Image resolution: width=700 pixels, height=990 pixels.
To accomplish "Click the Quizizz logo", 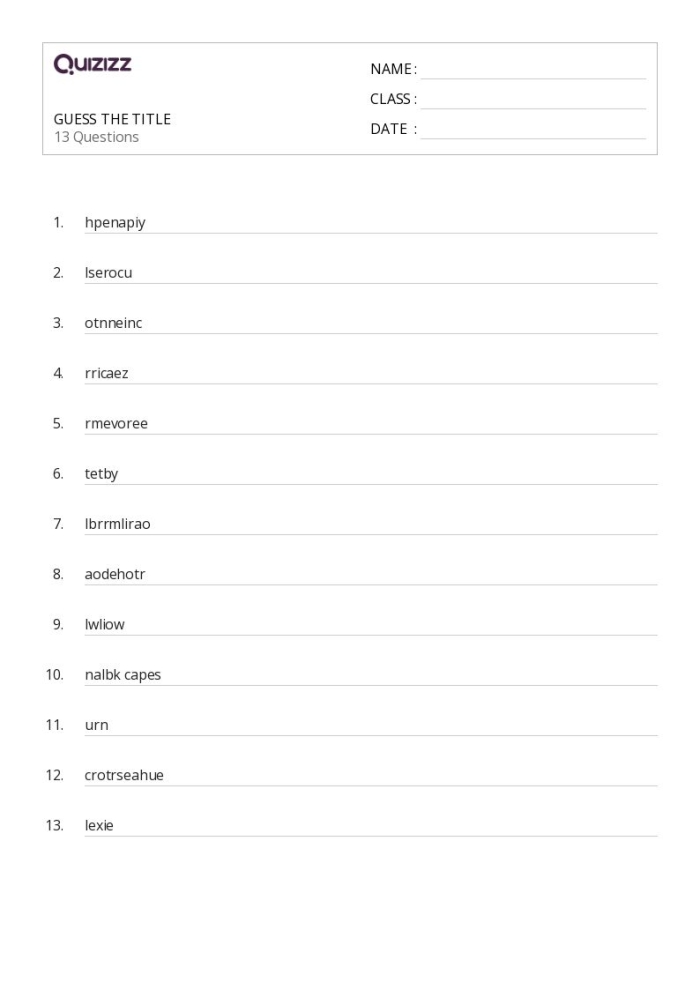I will point(92,64).
